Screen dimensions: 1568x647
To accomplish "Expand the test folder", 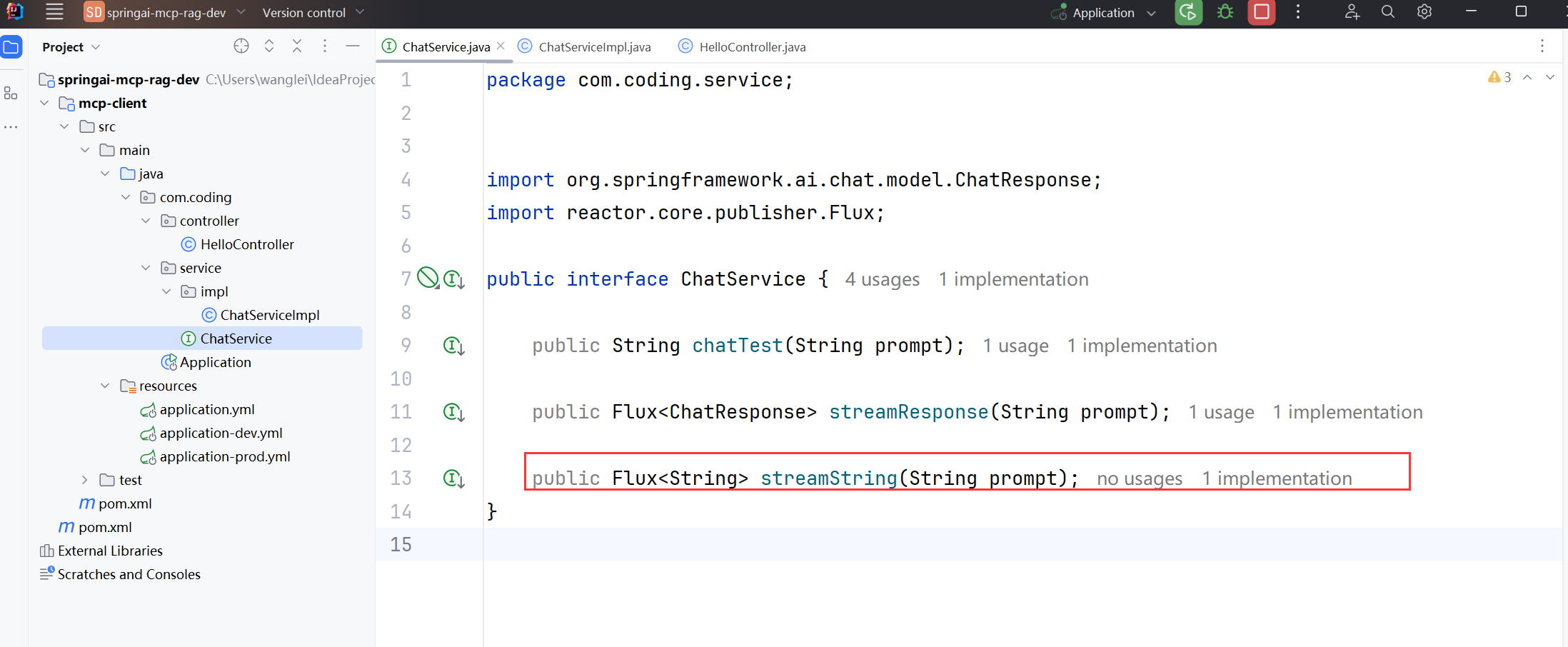I will [x=85, y=480].
